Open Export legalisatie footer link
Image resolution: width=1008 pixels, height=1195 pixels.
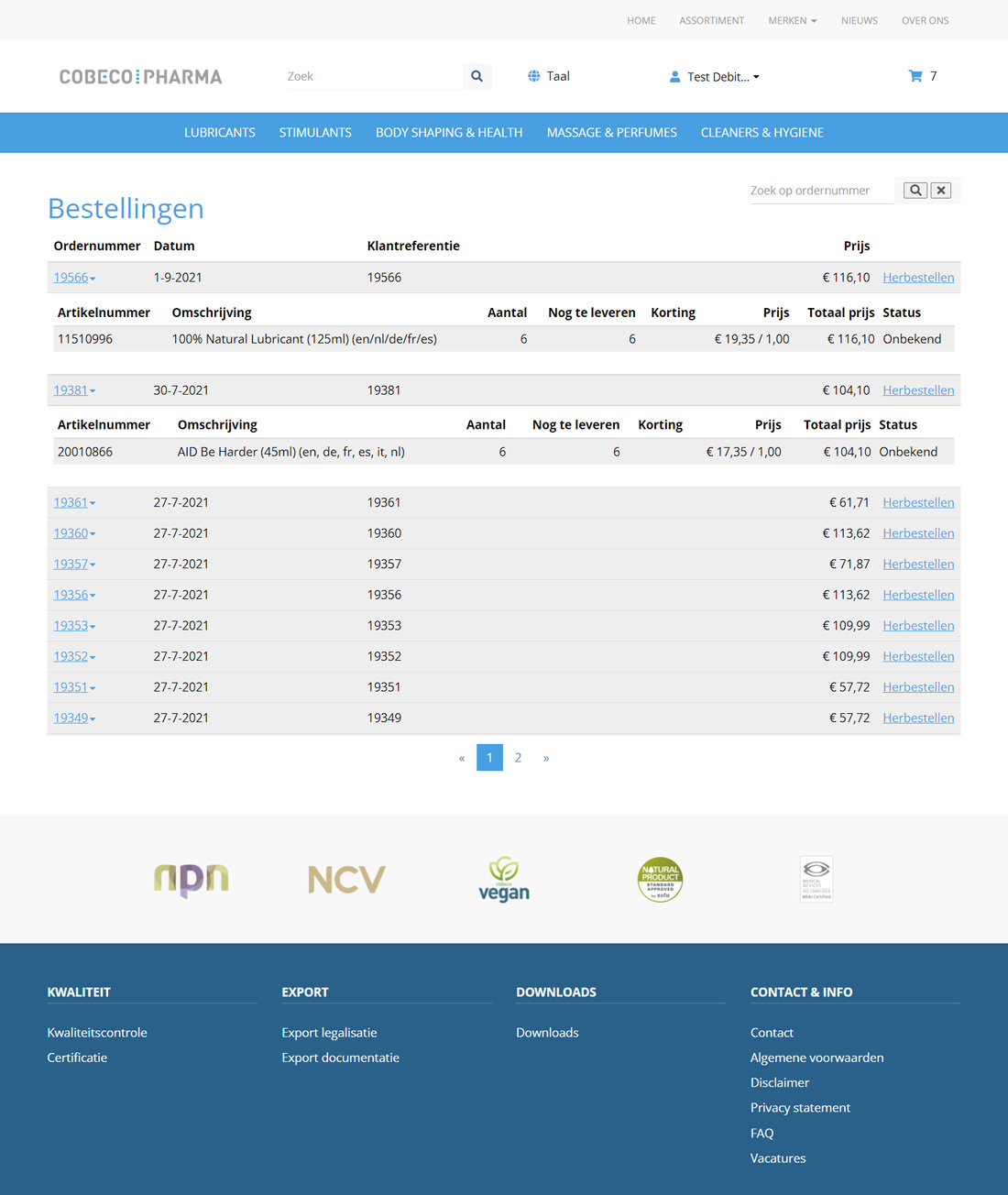point(329,1033)
